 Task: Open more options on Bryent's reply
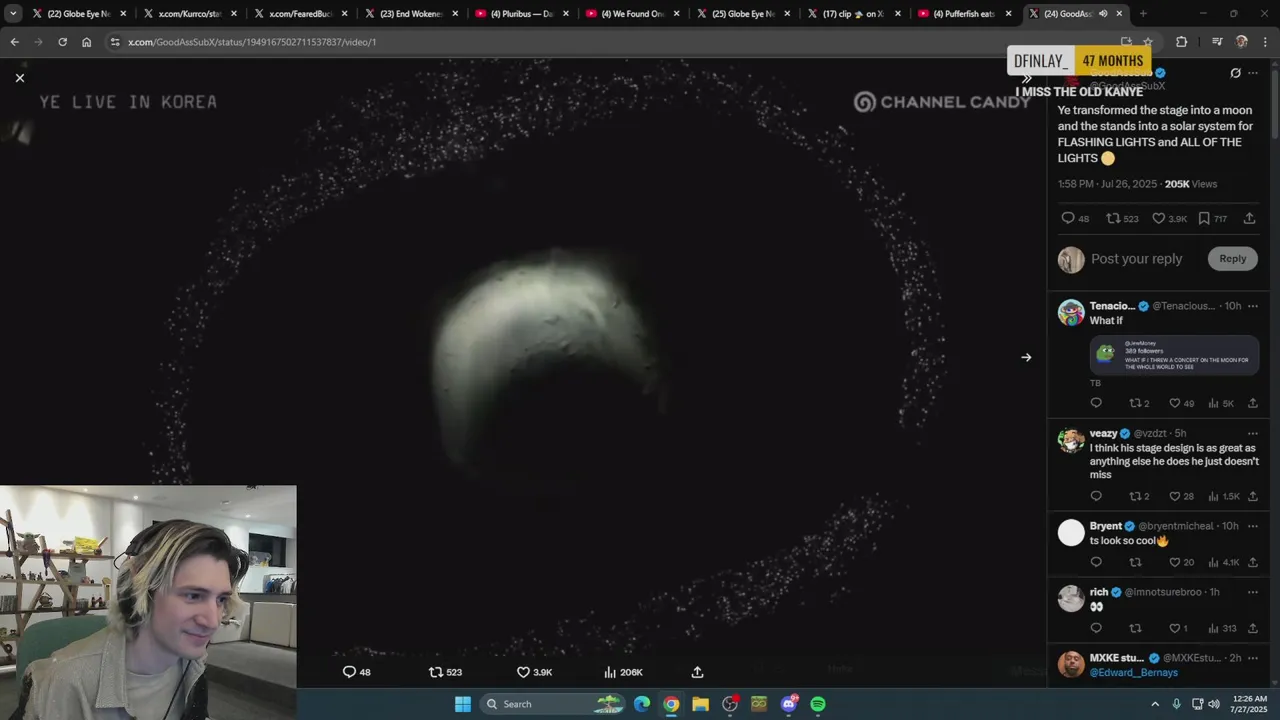coord(1253,526)
